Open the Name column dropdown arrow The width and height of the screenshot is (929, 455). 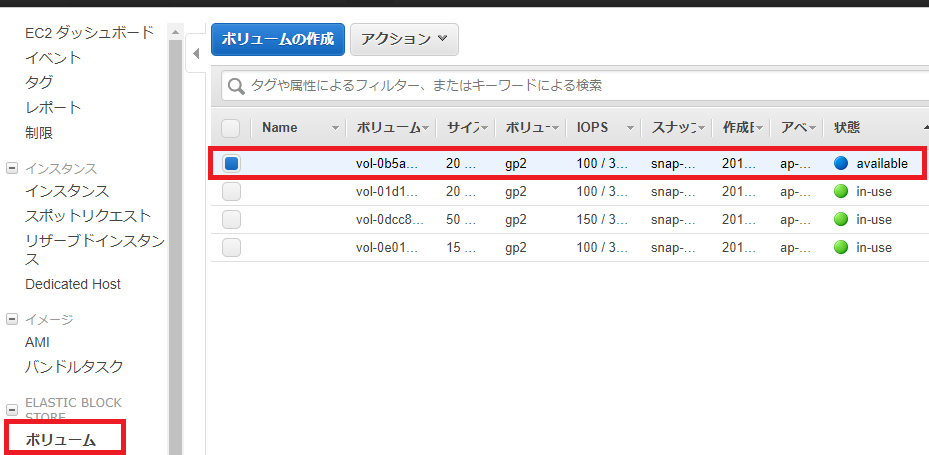336,128
